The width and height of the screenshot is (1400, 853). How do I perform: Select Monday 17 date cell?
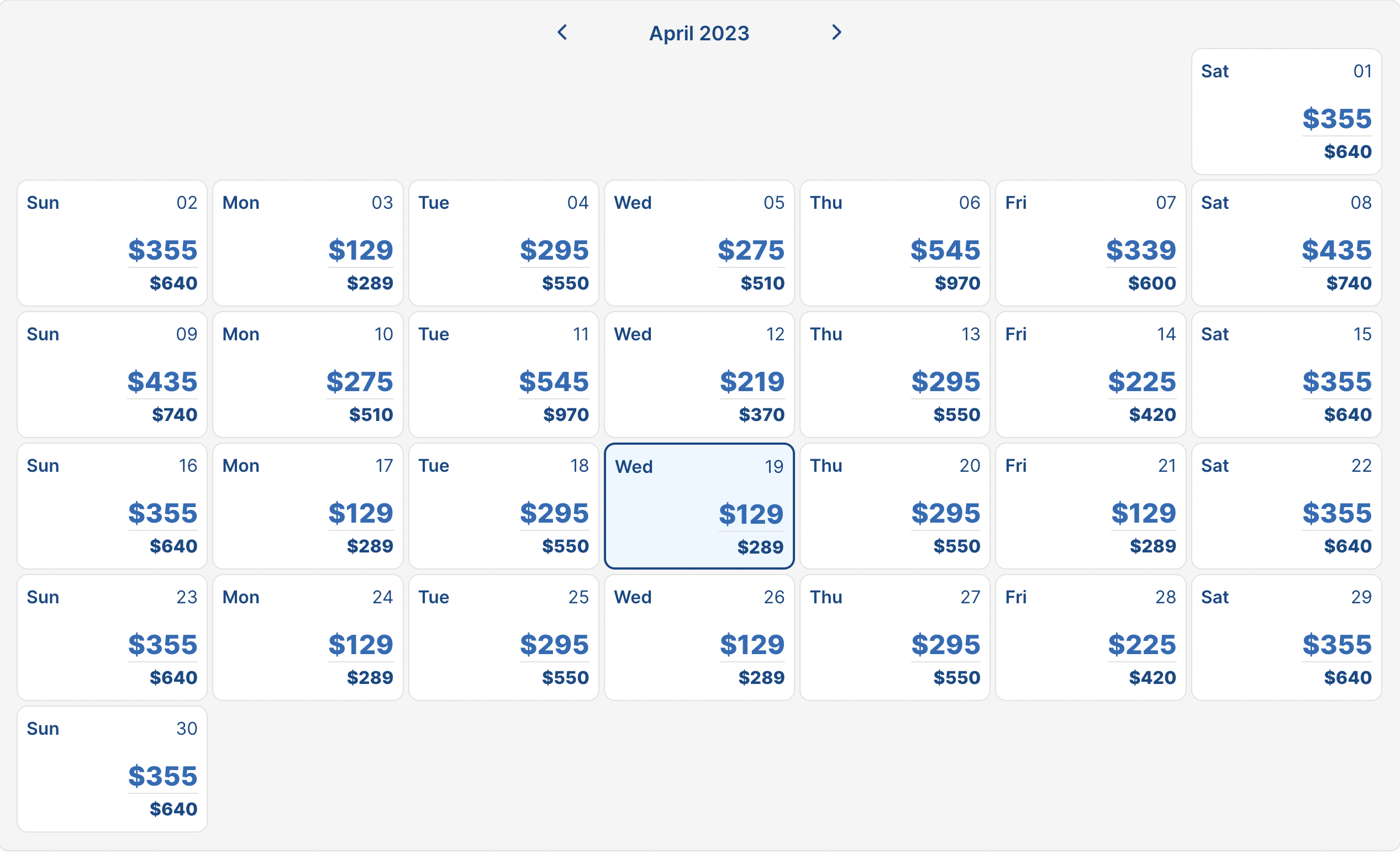[x=307, y=506]
